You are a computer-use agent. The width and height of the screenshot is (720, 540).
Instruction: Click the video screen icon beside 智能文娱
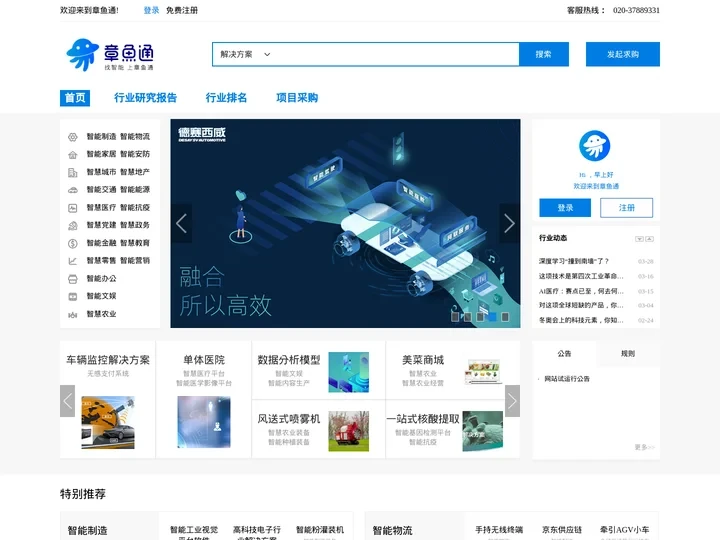(x=73, y=297)
